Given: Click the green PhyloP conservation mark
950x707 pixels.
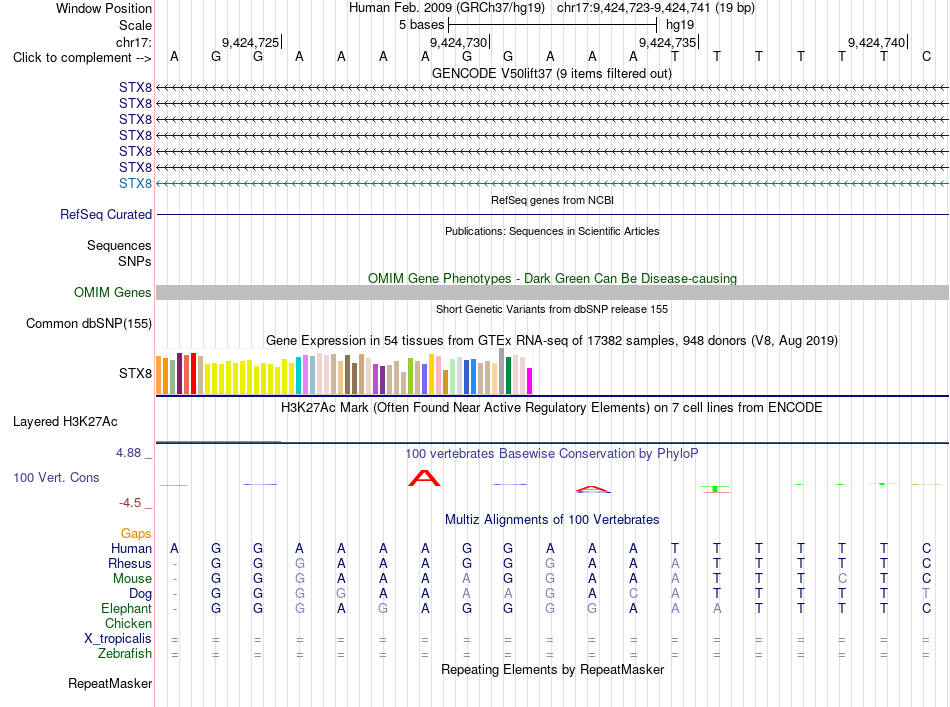Looking at the screenshot, I should pyautogui.click(x=715, y=488).
